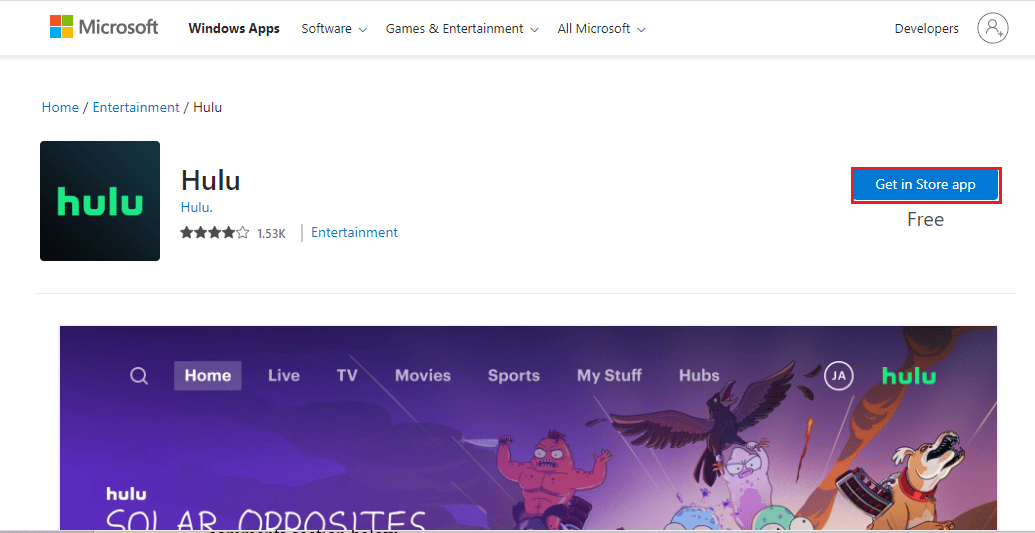Image resolution: width=1035 pixels, height=533 pixels.
Task: Open the Developers link in header
Action: [x=926, y=29]
